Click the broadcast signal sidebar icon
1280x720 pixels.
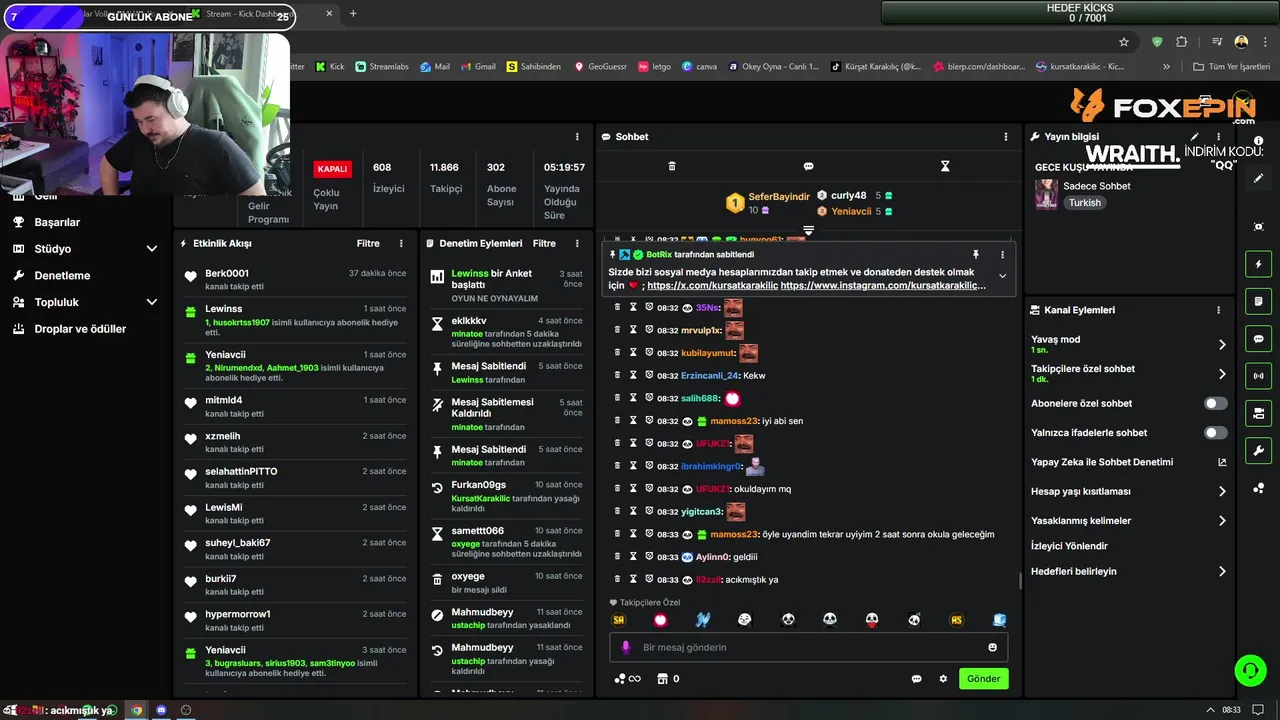1259,376
